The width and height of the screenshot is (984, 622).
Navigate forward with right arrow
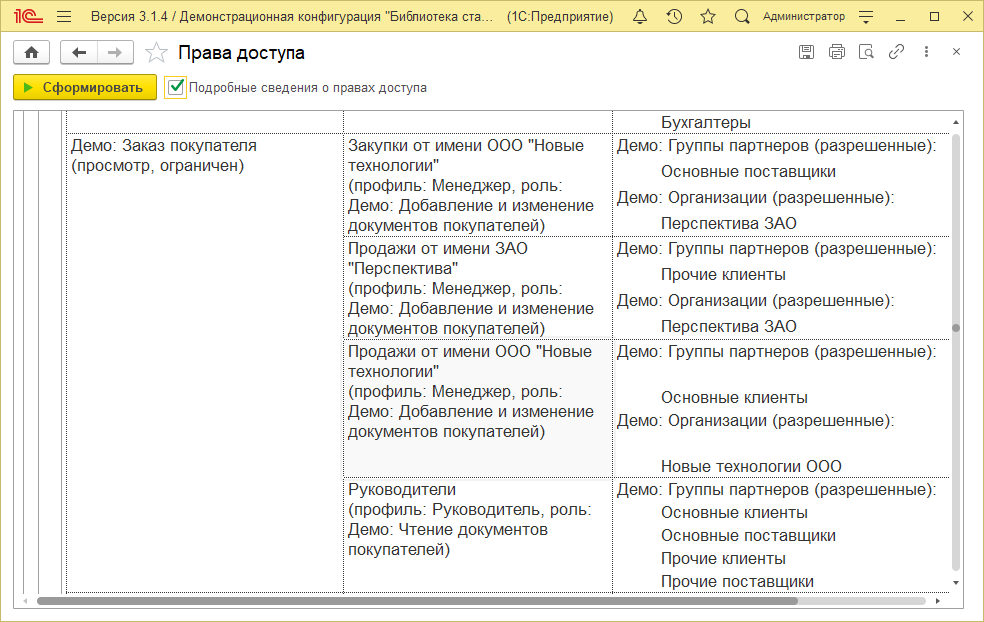click(115, 53)
